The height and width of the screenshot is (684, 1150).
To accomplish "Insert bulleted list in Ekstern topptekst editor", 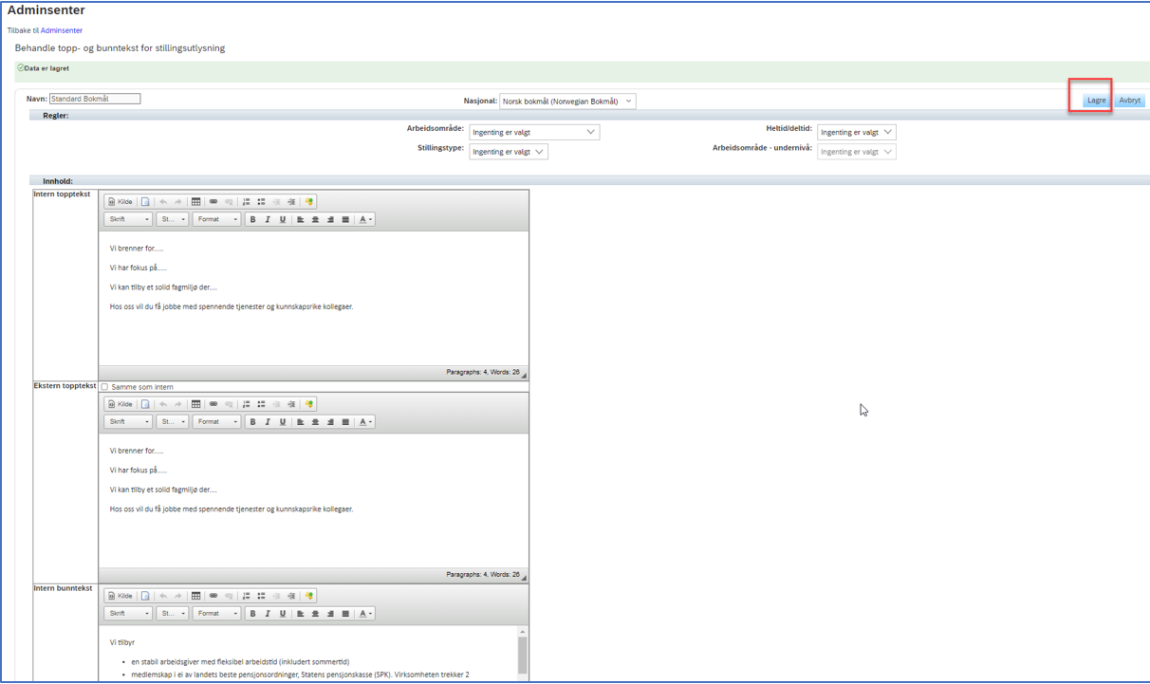I will 261,404.
